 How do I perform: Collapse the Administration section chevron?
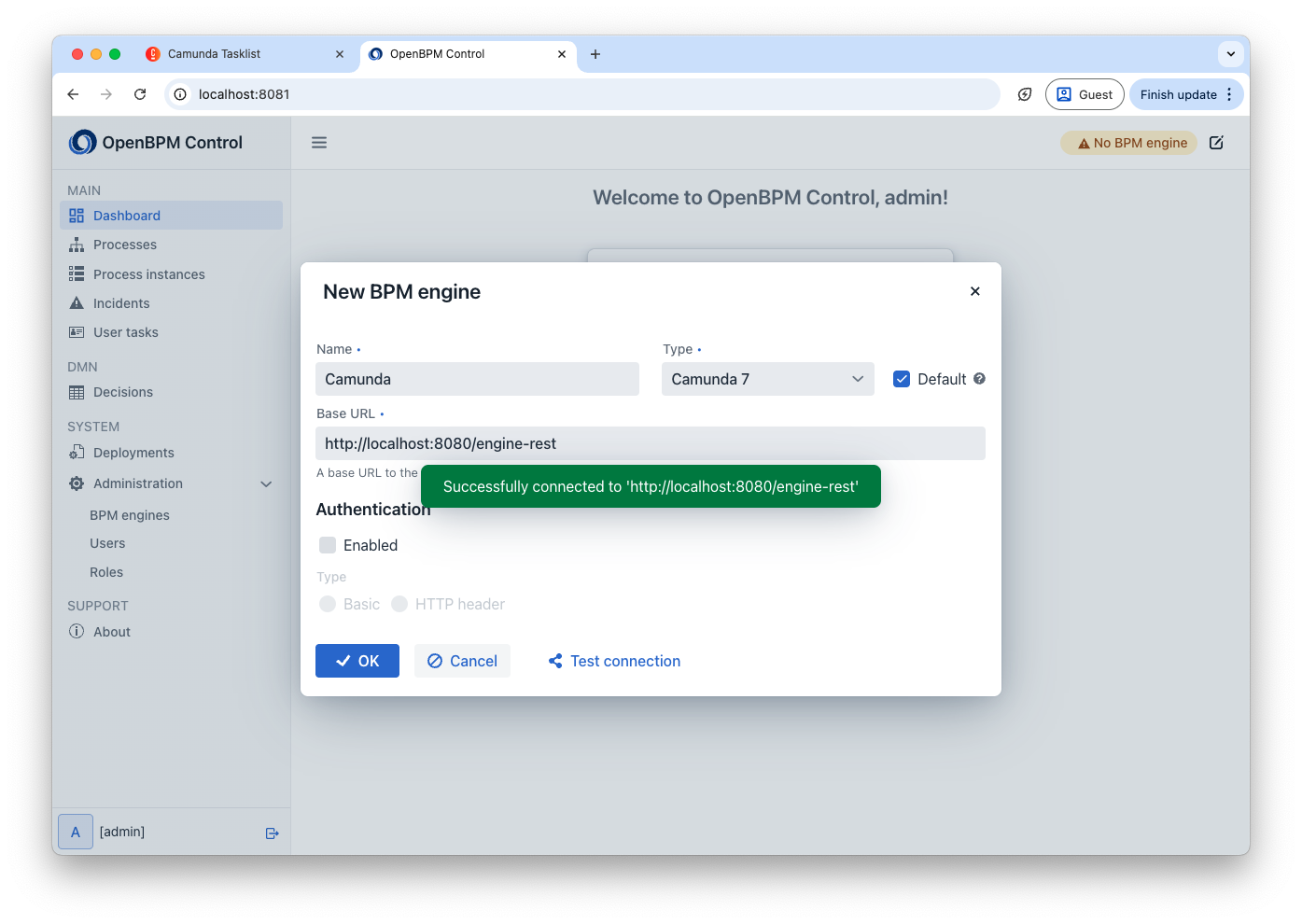(266, 483)
